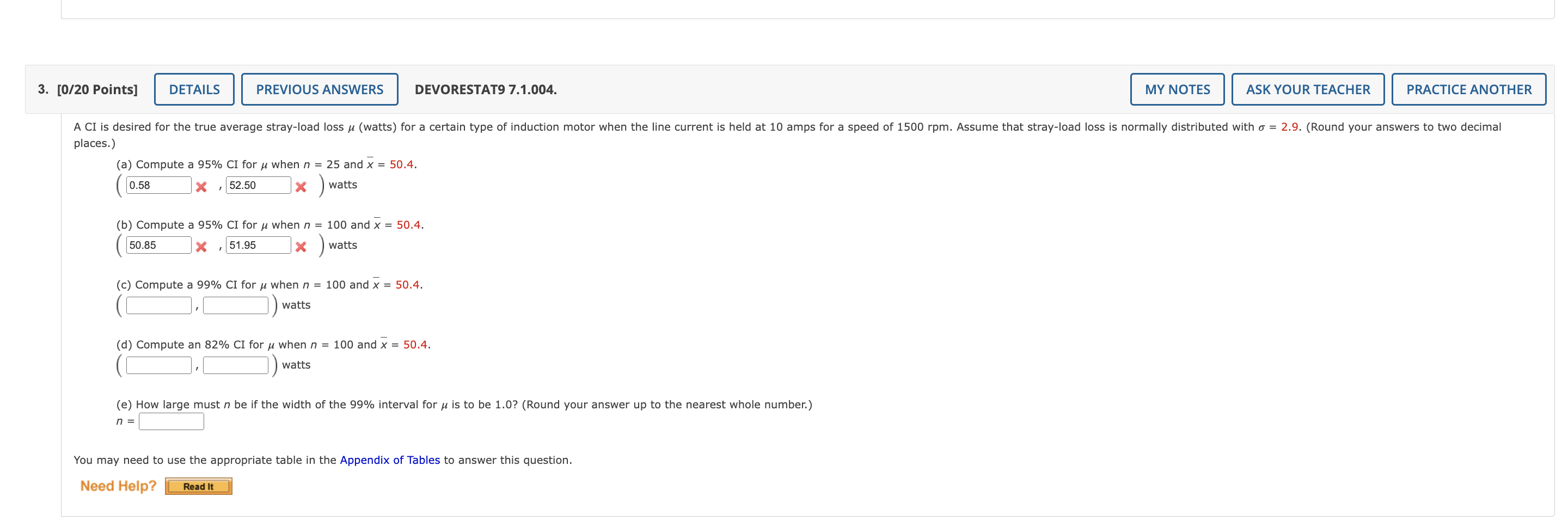Image resolution: width=1568 pixels, height=527 pixels.
Task: Select the first answer box in part (d)
Action: pos(158,364)
